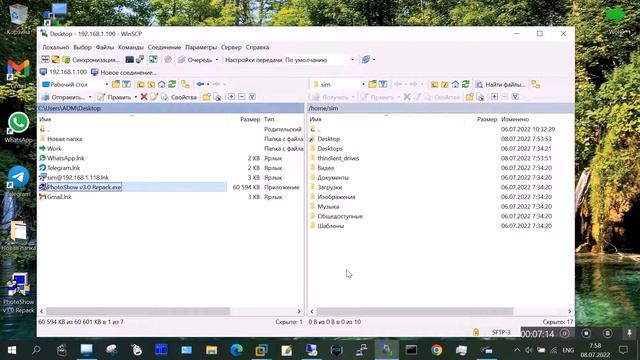The height and width of the screenshot is (360, 640).
Task: Open the Соединение menu
Action: point(164,47)
